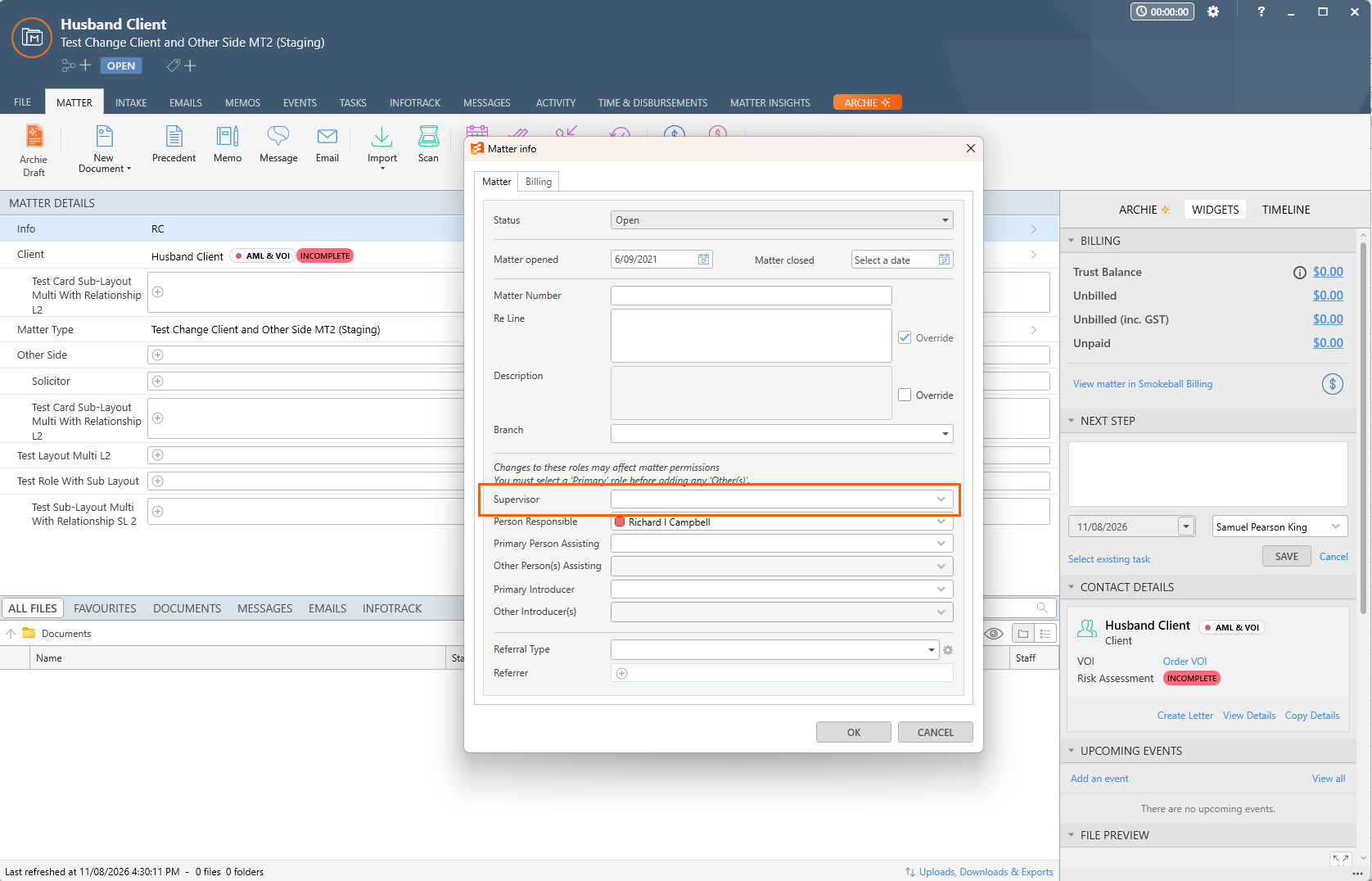Collapse the BILLING section
Screen dimensions: 1372x881
(1072, 241)
